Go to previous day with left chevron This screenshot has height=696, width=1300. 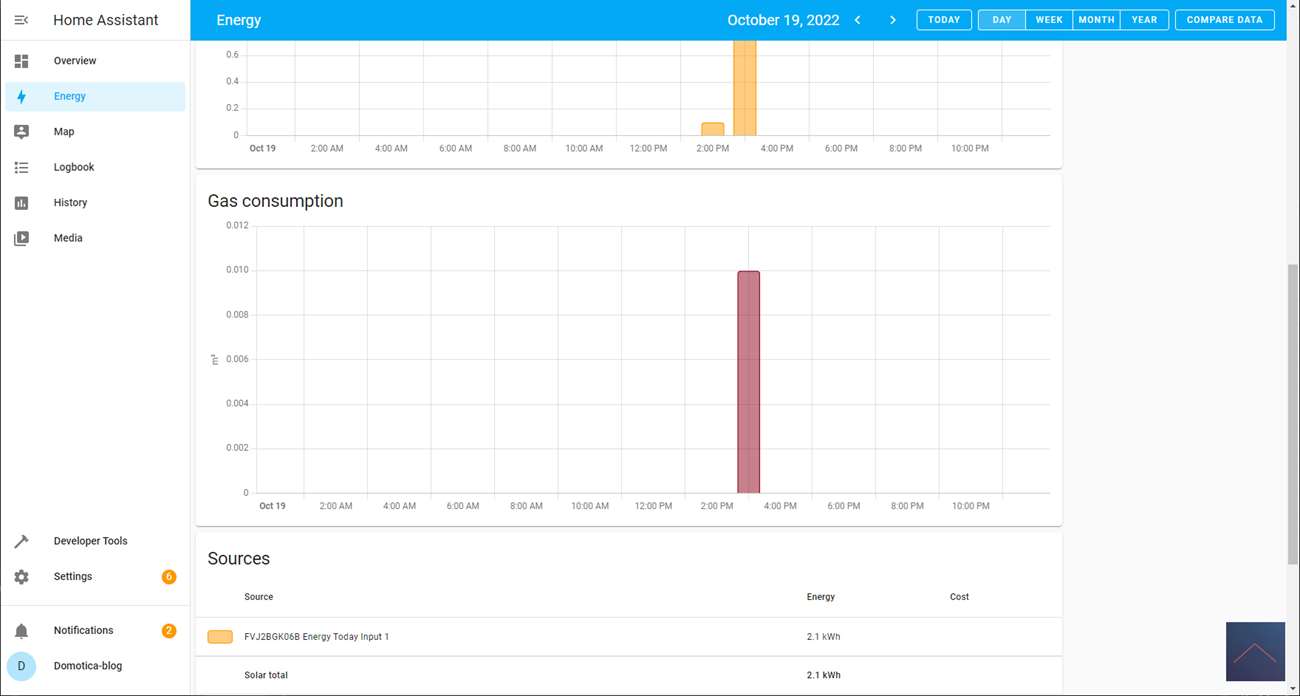coord(858,20)
